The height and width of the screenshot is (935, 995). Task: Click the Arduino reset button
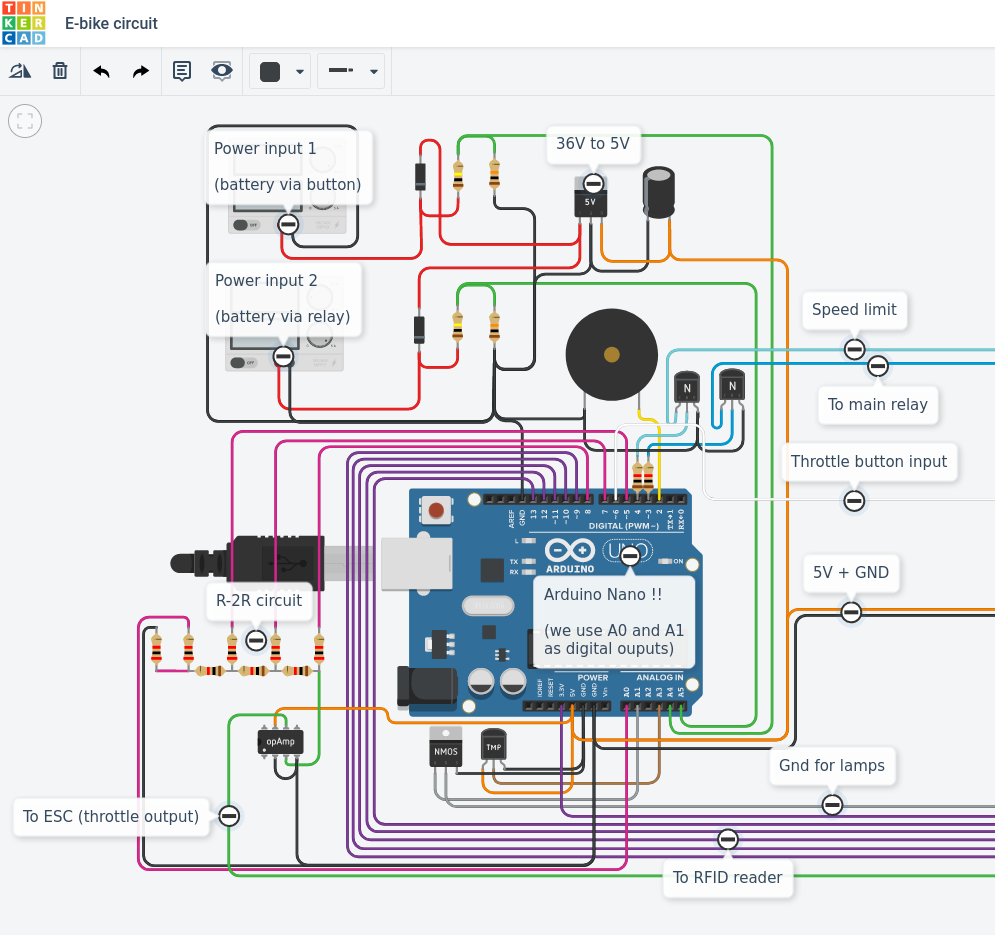[436, 510]
